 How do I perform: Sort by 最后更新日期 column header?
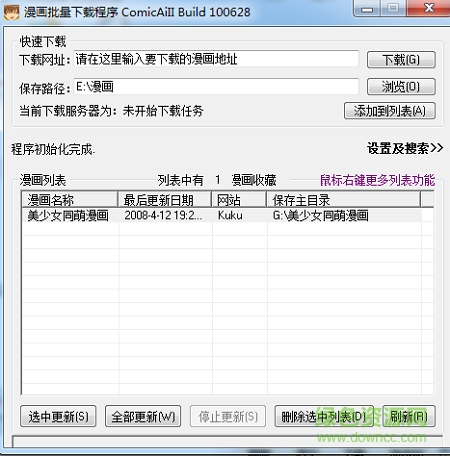pyautogui.click(x=165, y=200)
